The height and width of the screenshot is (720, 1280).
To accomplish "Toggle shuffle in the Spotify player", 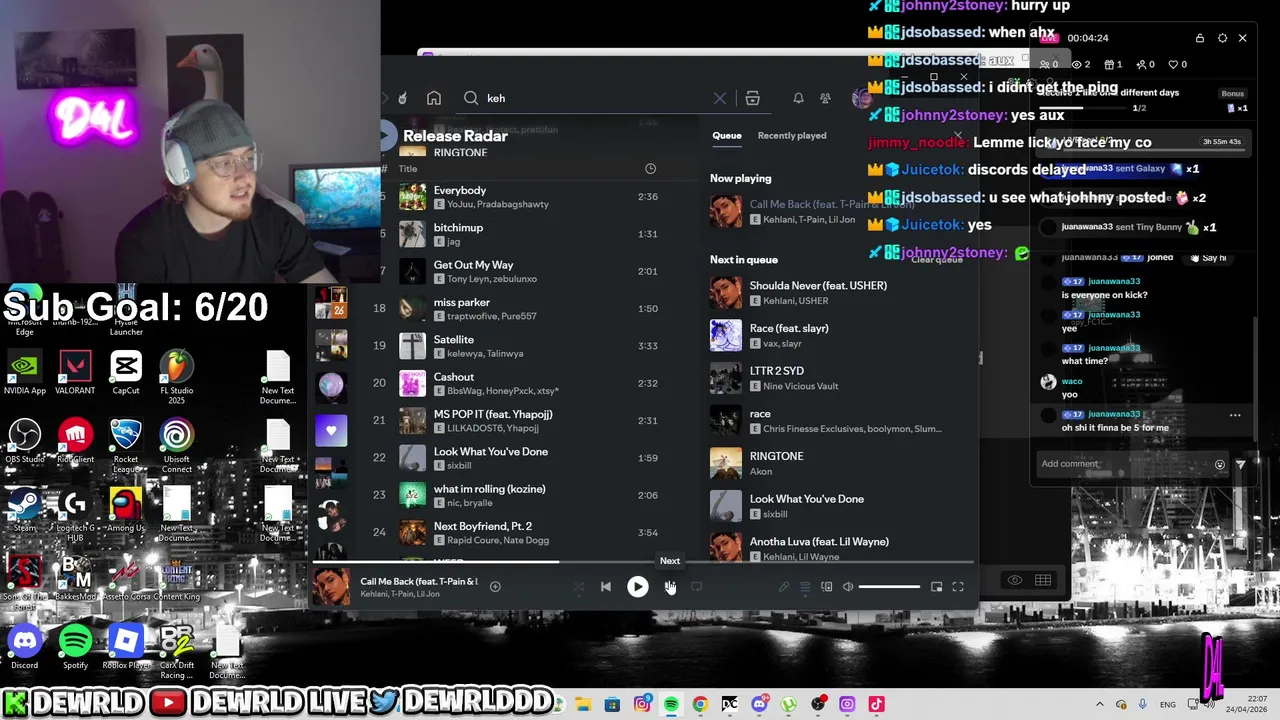I will pyautogui.click(x=579, y=587).
